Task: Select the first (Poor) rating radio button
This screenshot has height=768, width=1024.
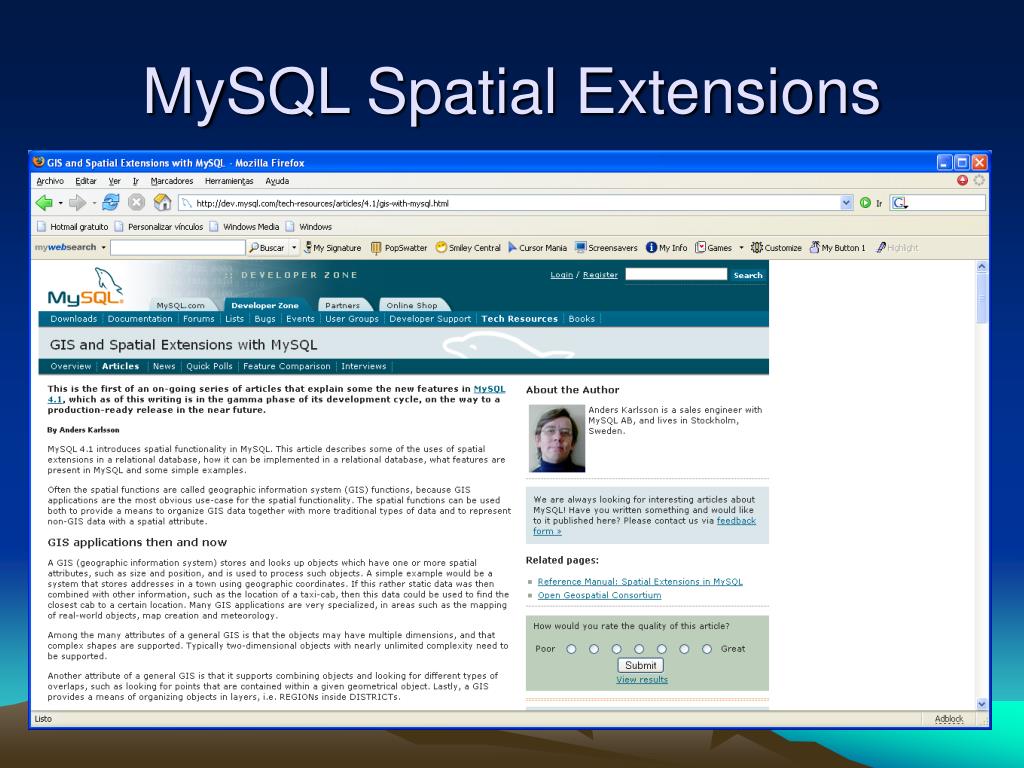Action: [x=571, y=649]
